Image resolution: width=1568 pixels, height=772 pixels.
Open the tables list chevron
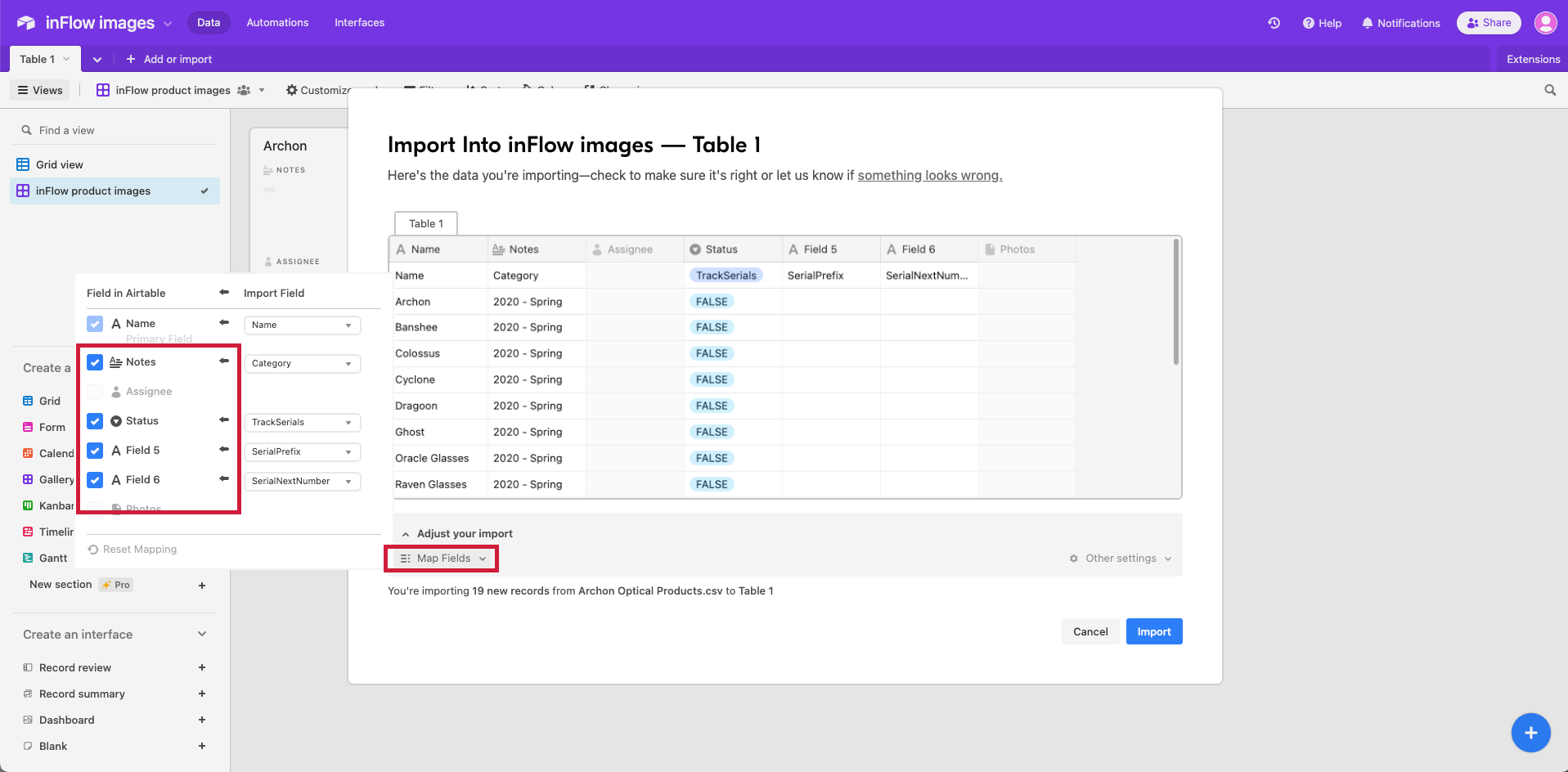97,60
